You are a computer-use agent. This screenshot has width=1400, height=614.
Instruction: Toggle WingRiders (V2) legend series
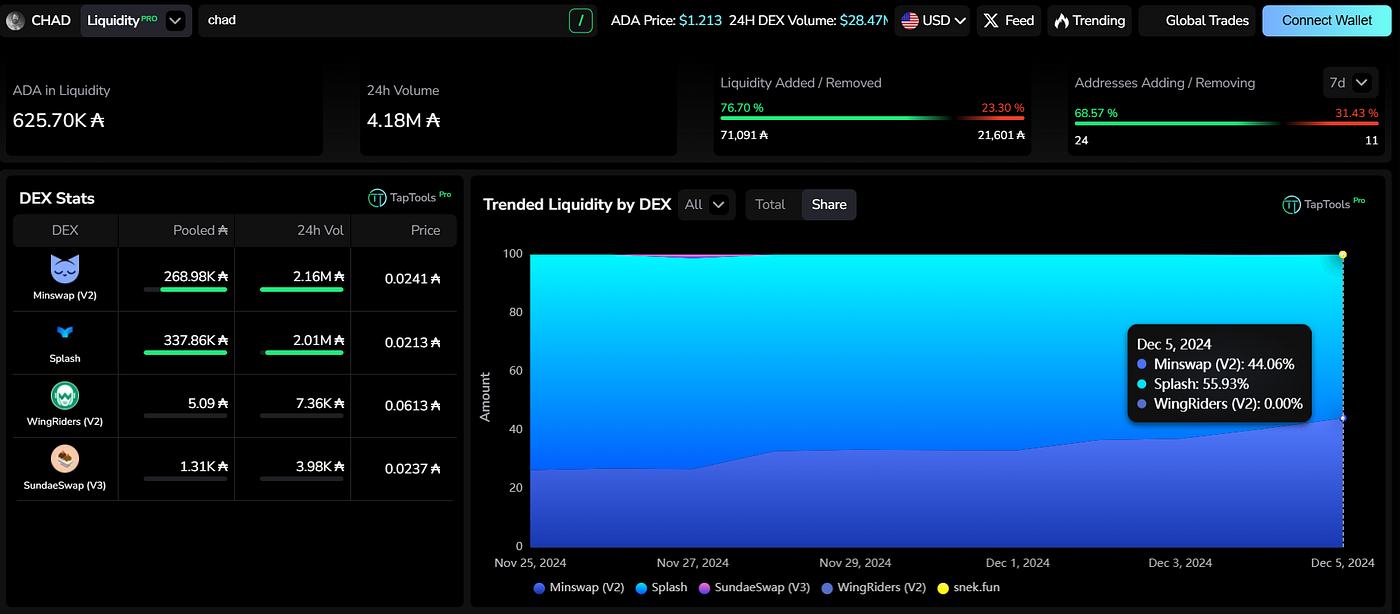coord(874,588)
